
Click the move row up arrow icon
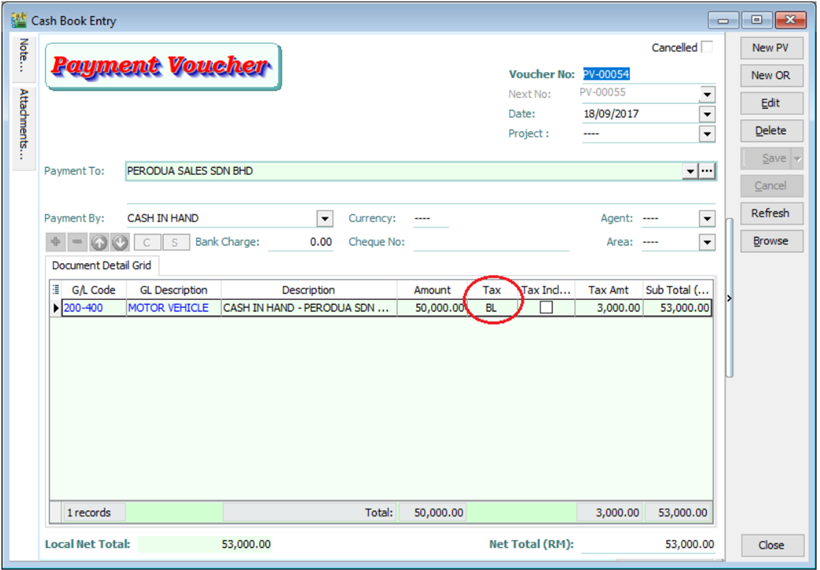pyautogui.click(x=99, y=242)
